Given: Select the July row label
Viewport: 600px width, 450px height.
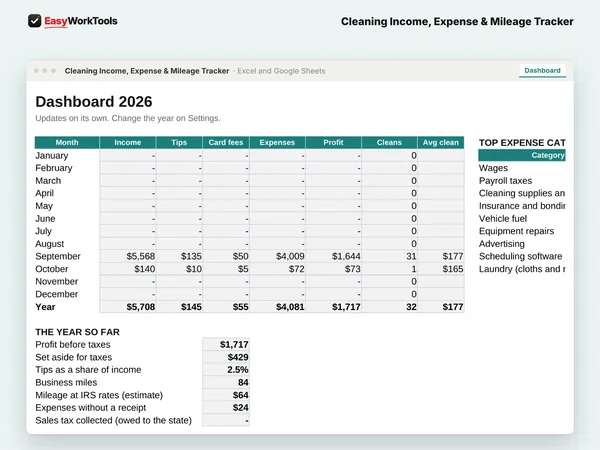Looking at the screenshot, I should [x=43, y=231].
